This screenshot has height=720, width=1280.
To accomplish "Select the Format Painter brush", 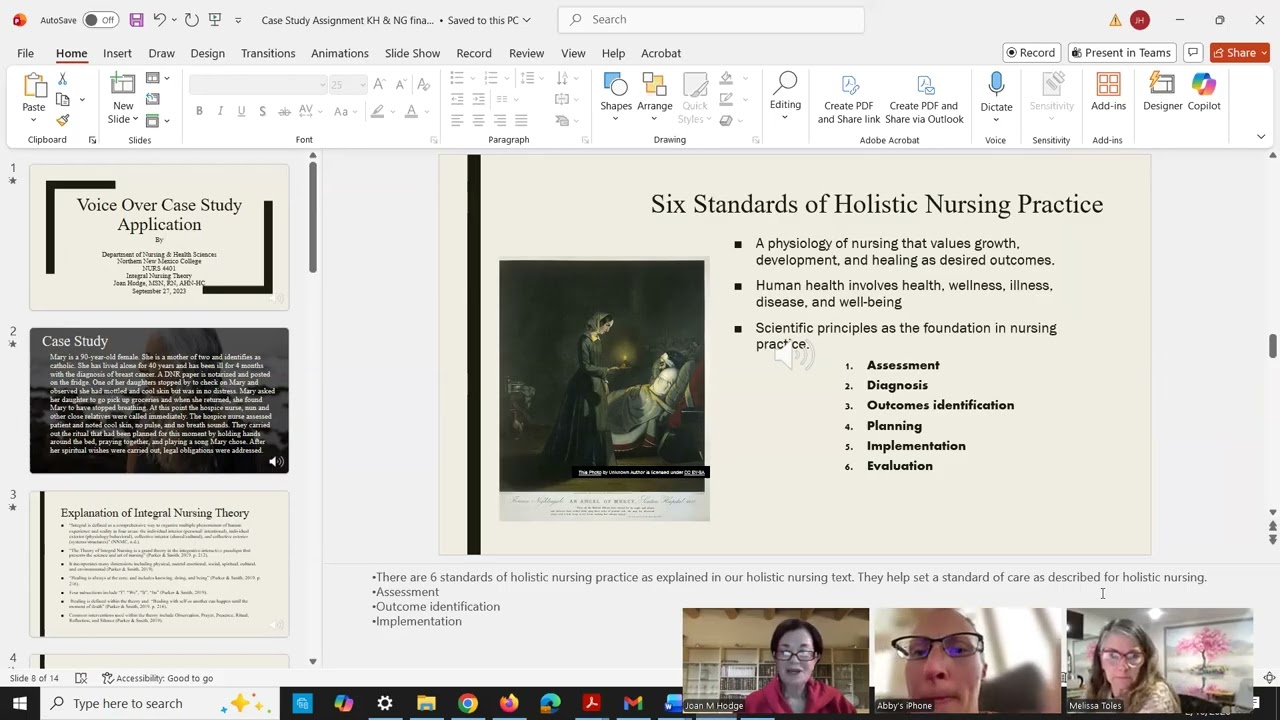I will (x=63, y=120).
